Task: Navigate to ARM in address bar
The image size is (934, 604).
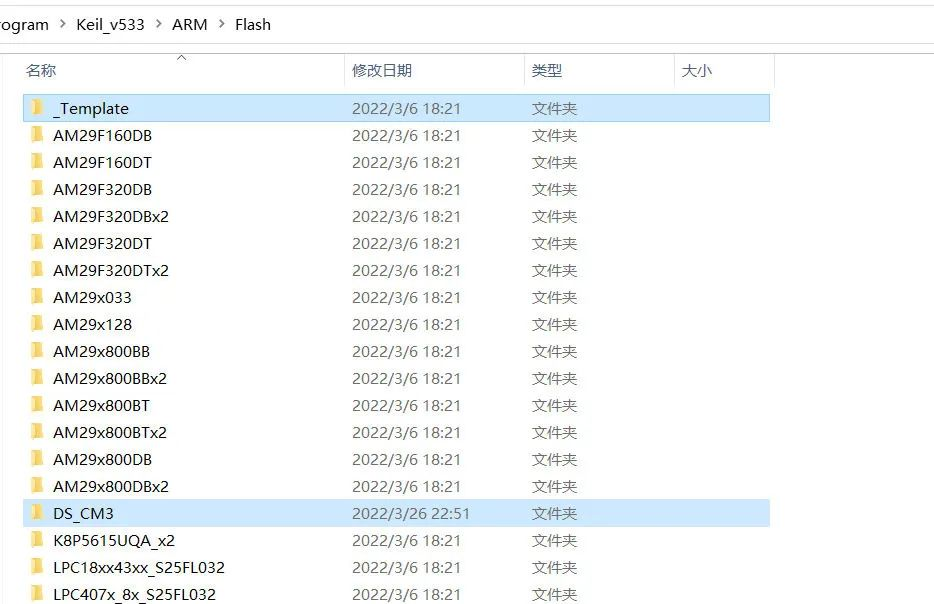Action: click(189, 24)
